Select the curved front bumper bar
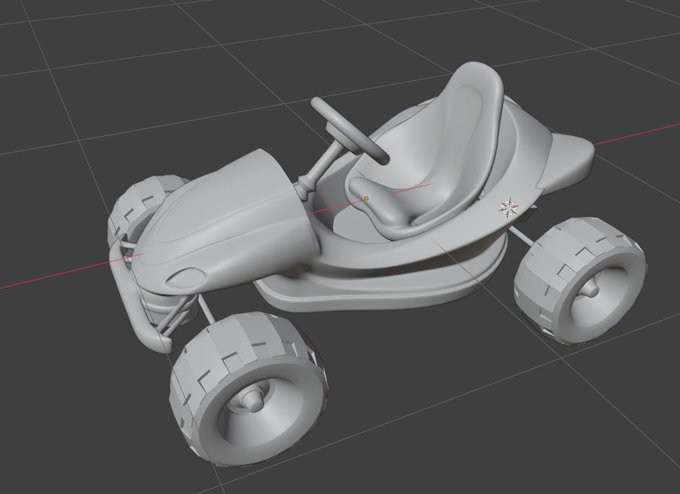Image resolution: width=680 pixels, height=494 pixels. coord(135,299)
